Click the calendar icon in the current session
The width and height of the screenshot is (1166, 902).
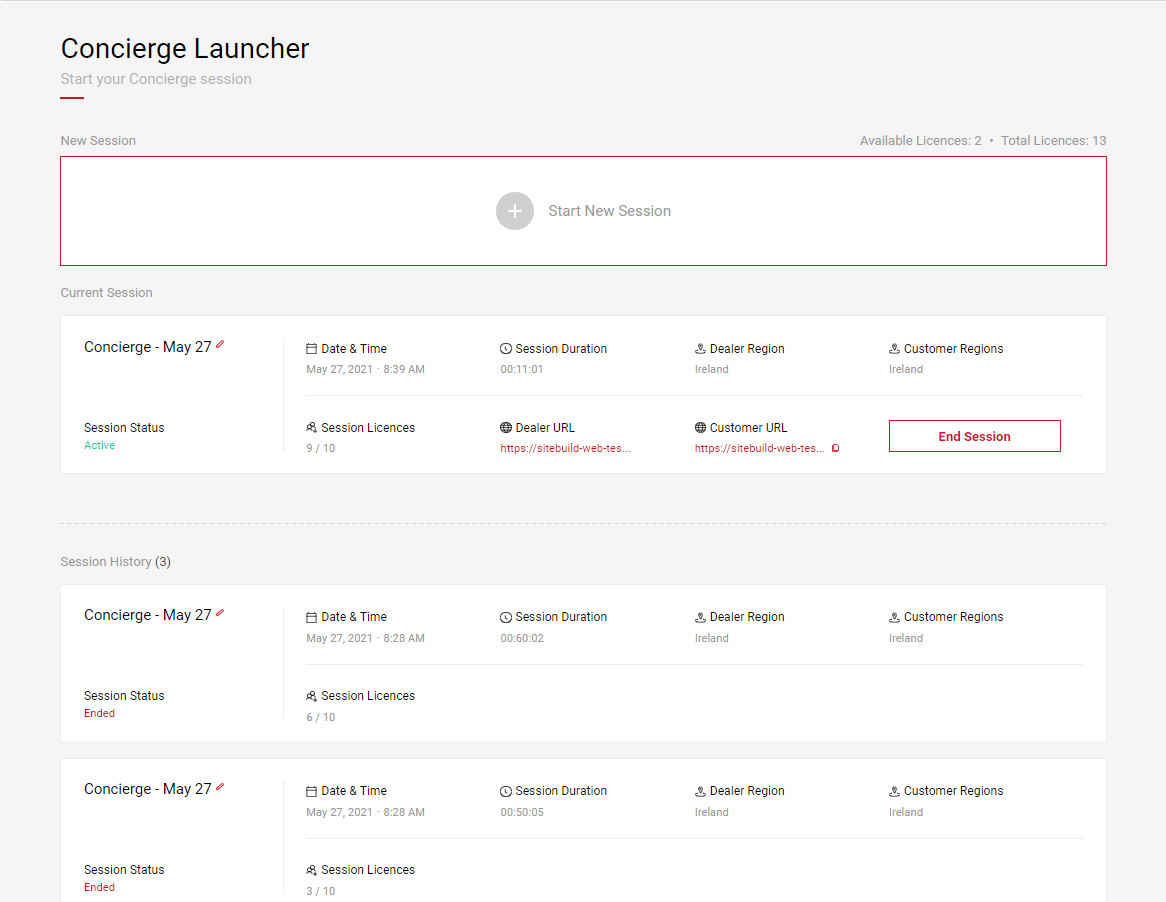(x=312, y=349)
